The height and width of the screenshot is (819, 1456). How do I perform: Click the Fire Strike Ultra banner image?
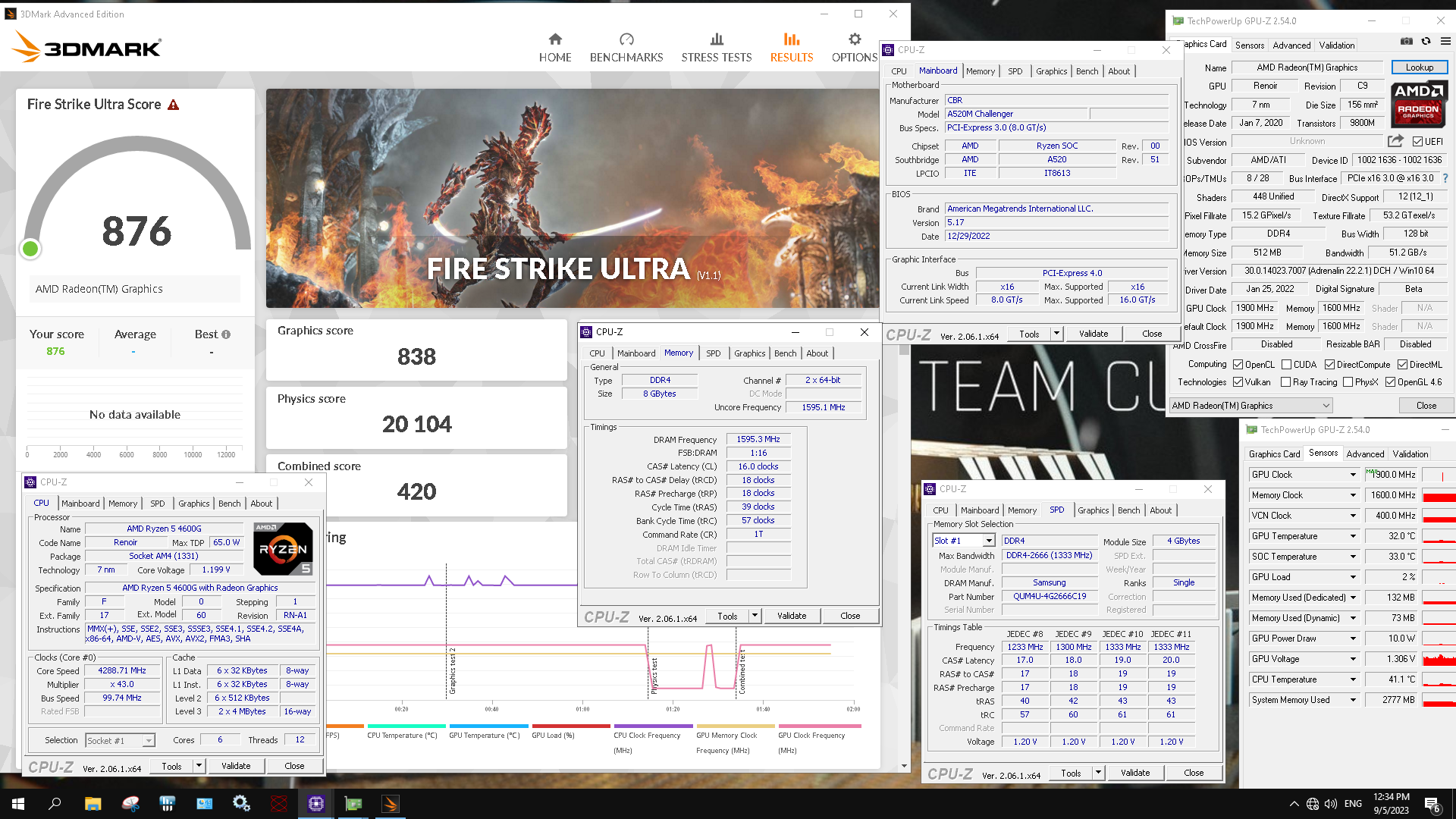(573, 198)
